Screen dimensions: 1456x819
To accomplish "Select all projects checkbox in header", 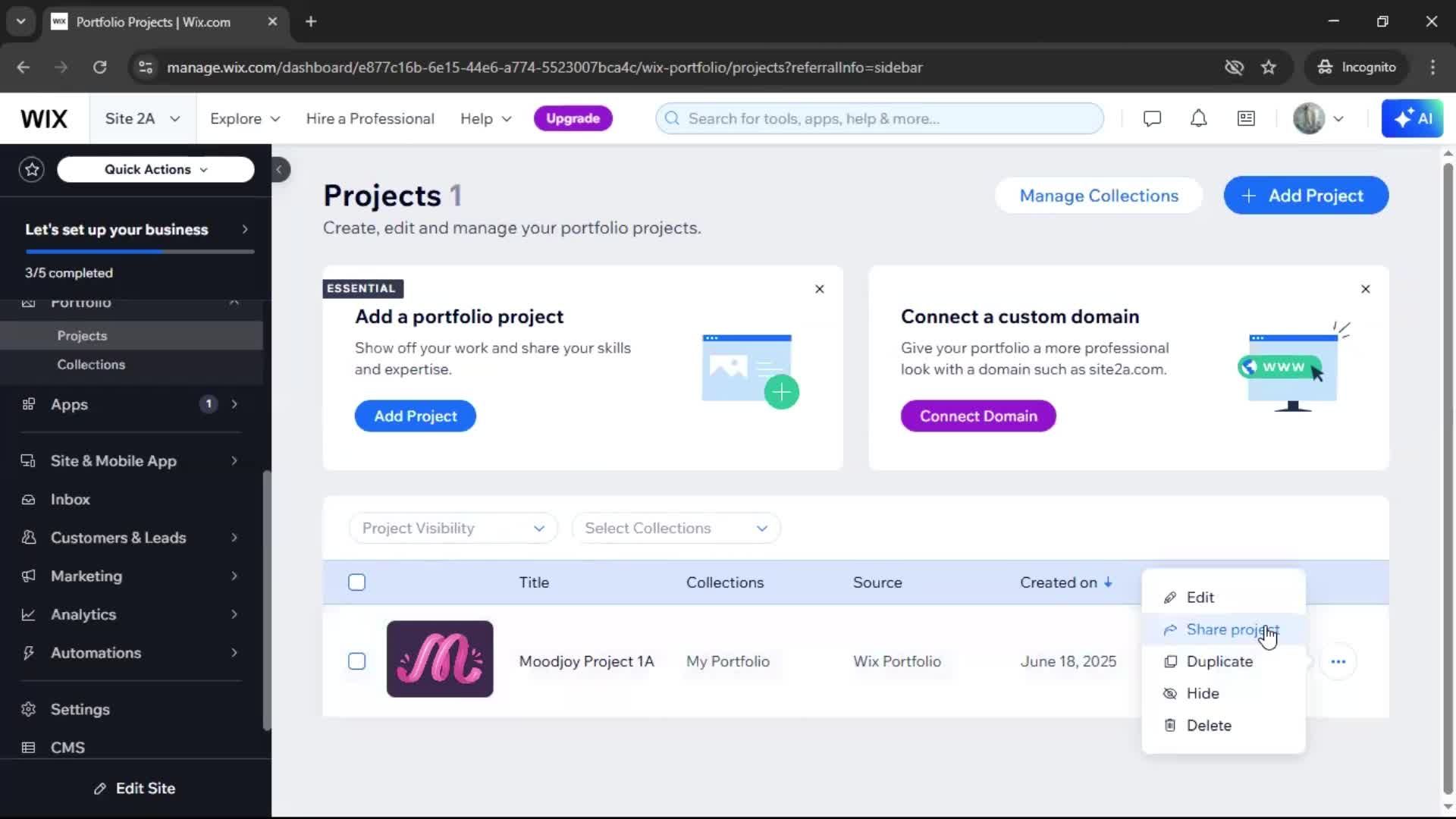I will [356, 582].
